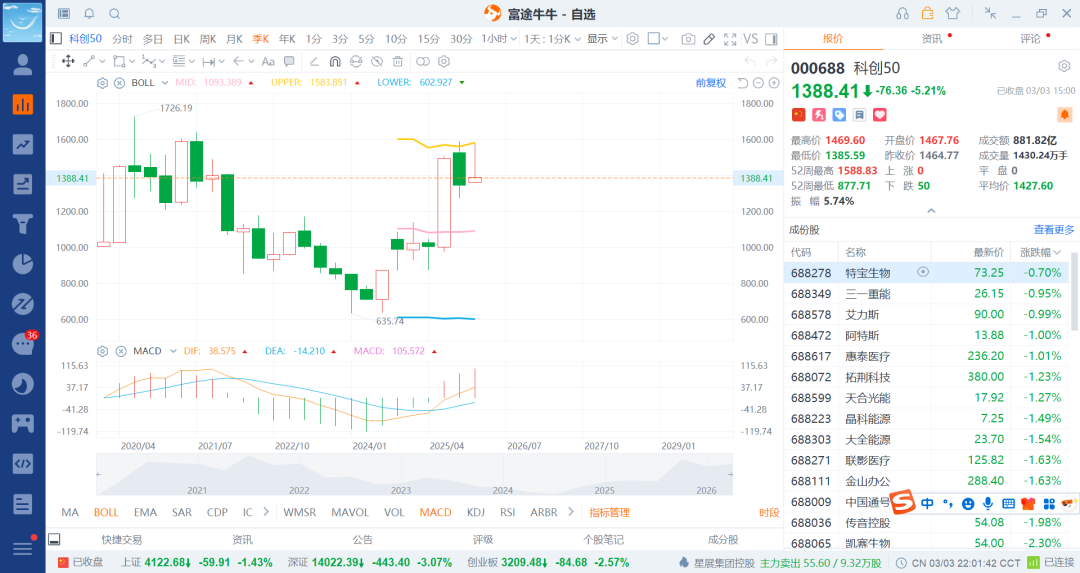The width and height of the screenshot is (1080, 573).
Task: Switch to the 资讯 tab in right panel
Action: point(931,39)
